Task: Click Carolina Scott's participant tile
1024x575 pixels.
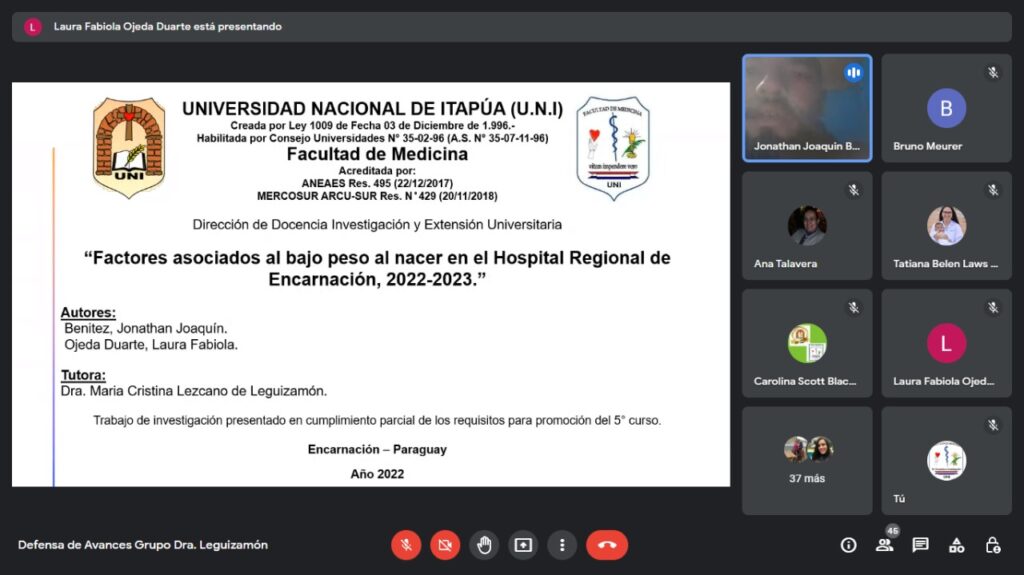Action: [x=806, y=343]
